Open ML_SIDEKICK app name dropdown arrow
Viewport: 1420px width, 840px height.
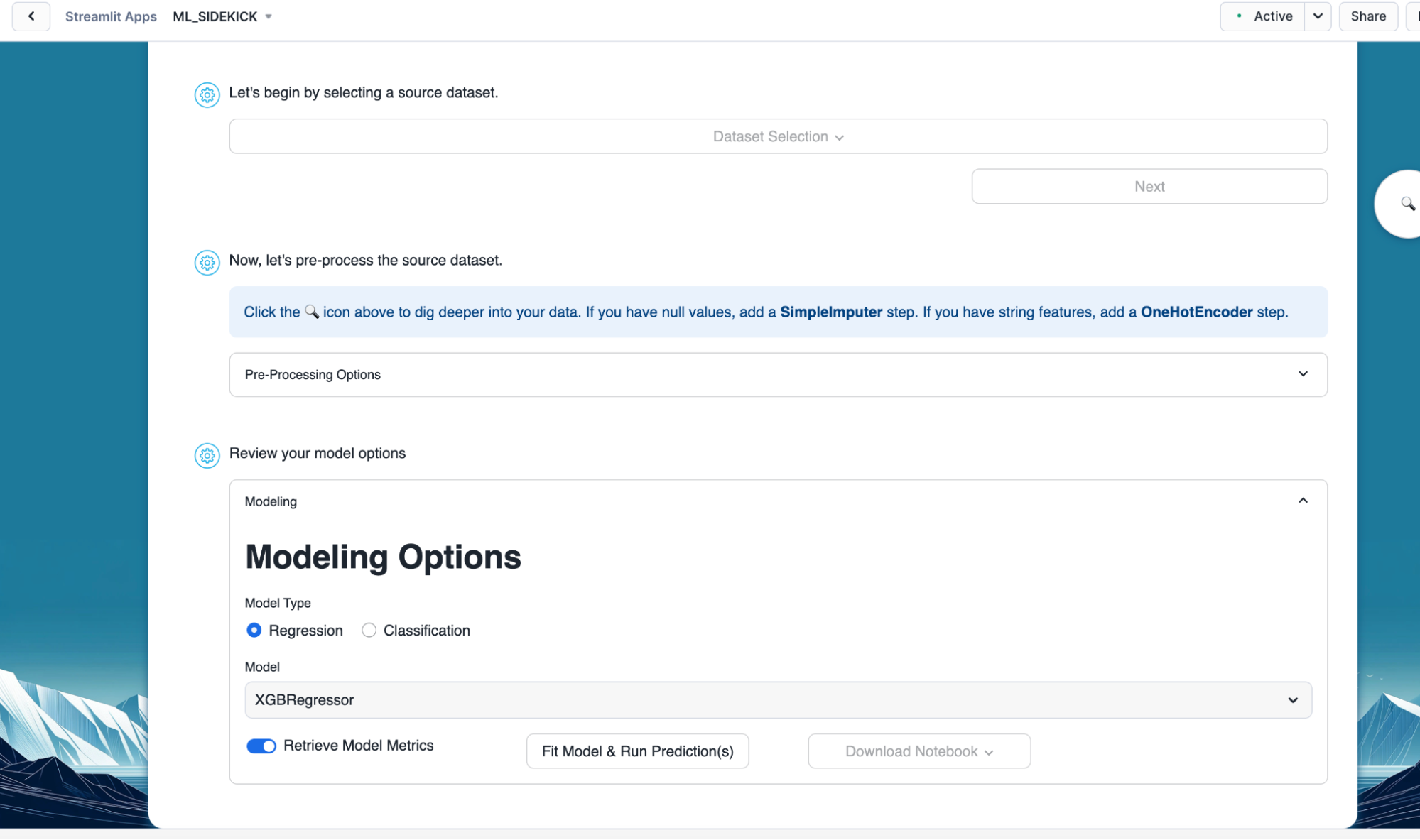[x=269, y=17]
